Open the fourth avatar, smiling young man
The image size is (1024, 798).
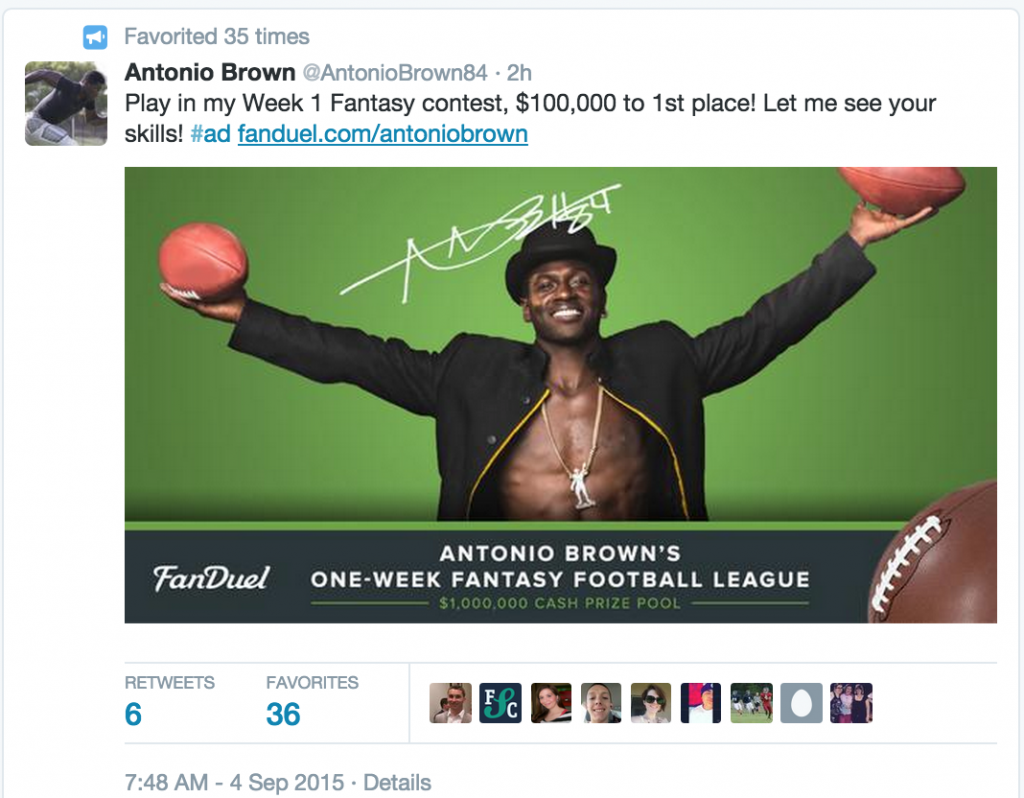pos(601,703)
